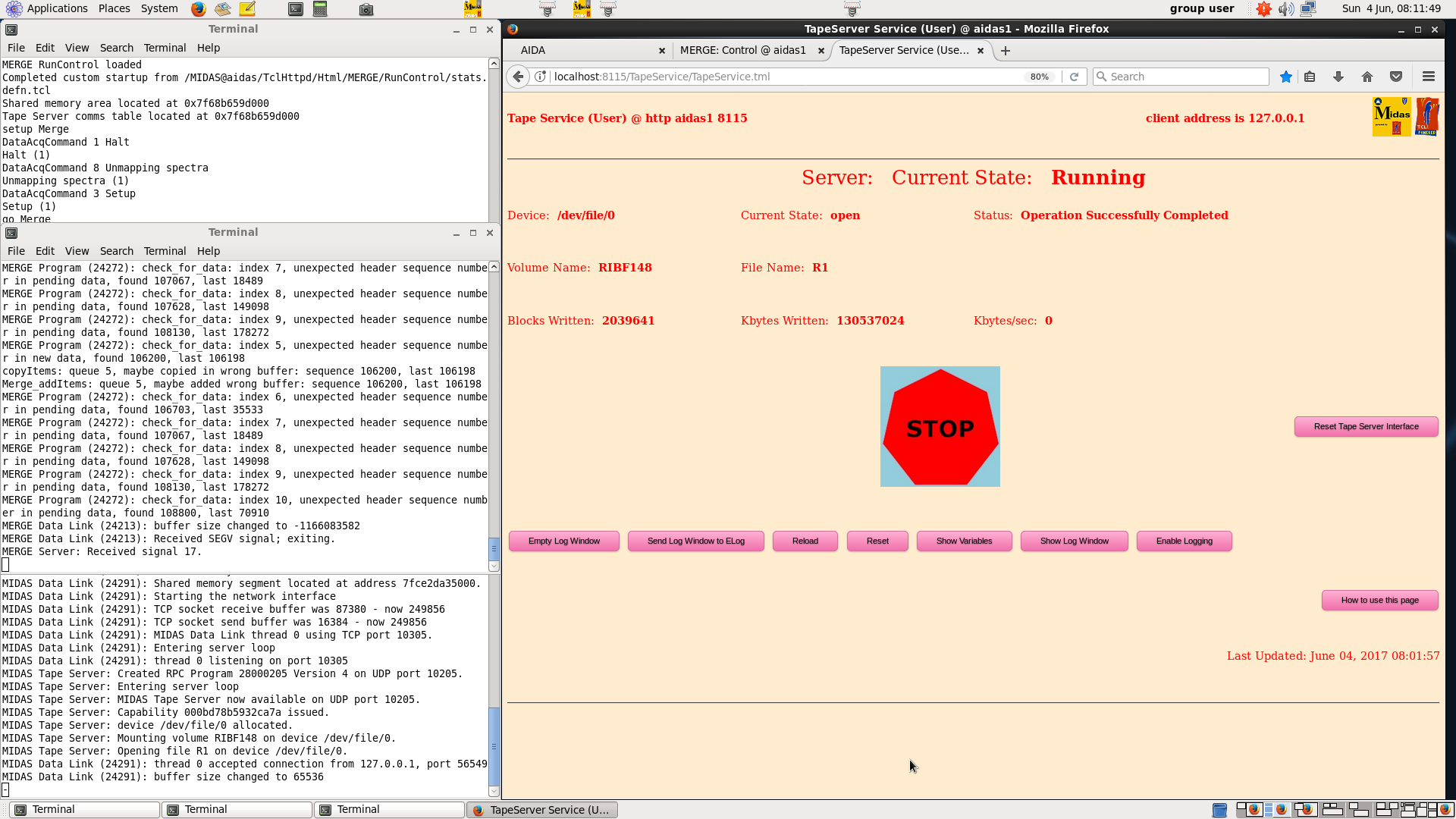Click the 80% zoom level indicator

point(1039,77)
